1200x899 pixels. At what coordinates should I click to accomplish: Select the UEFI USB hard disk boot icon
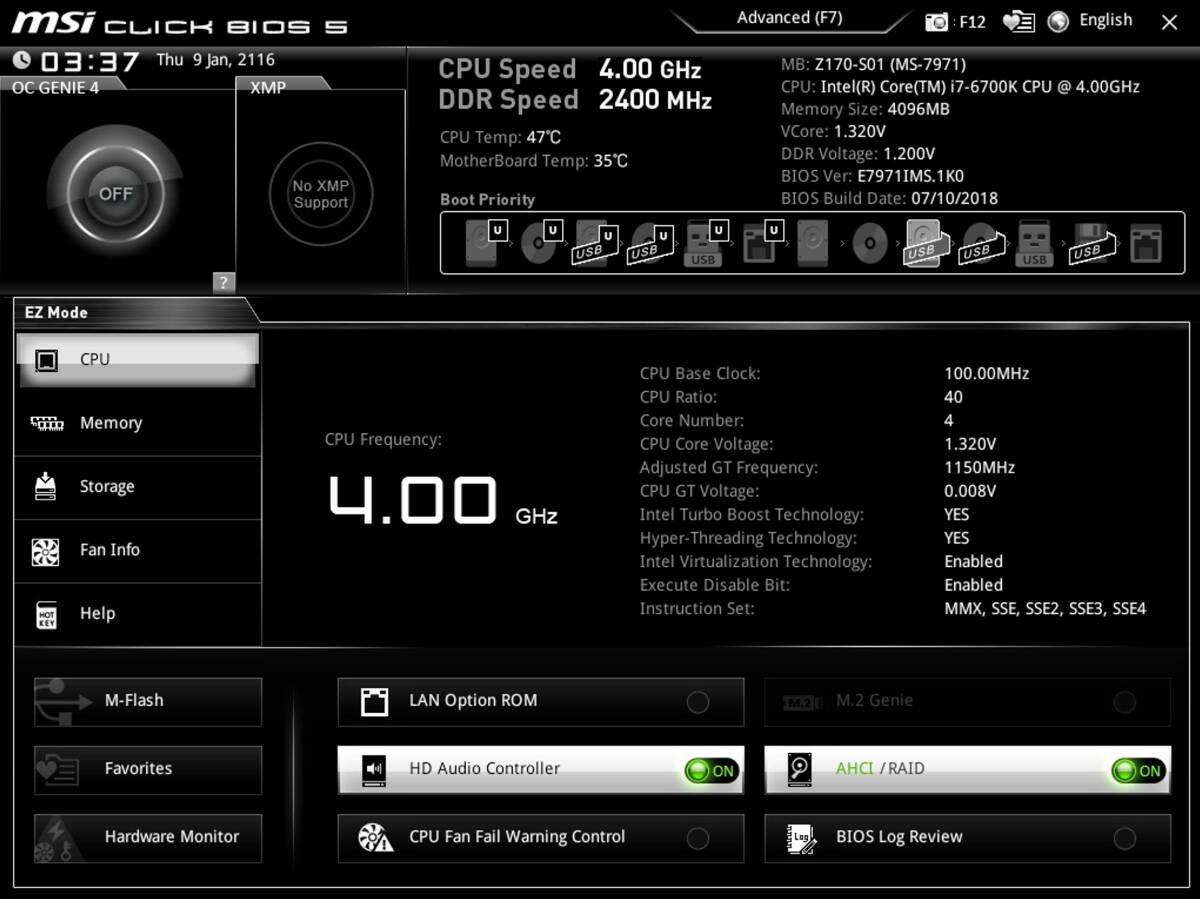[593, 242]
